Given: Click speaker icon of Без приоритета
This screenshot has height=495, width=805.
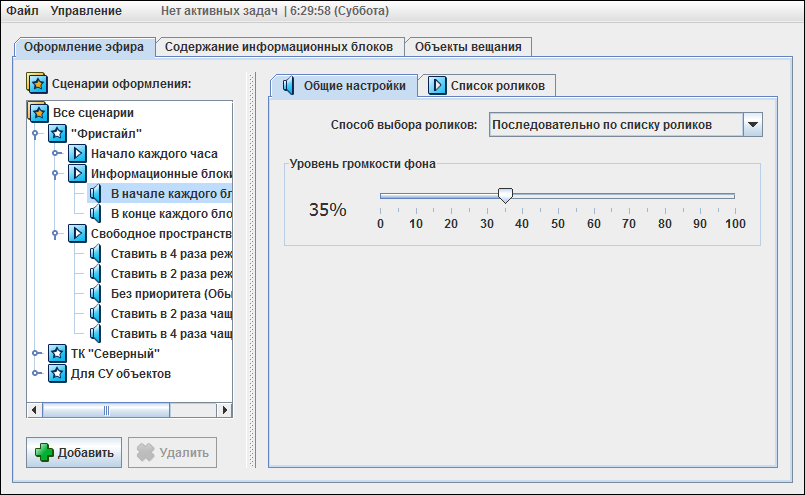Looking at the screenshot, I should (95, 294).
